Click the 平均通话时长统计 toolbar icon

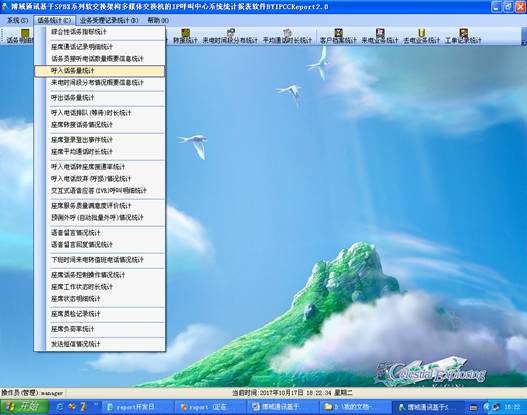[287, 36]
